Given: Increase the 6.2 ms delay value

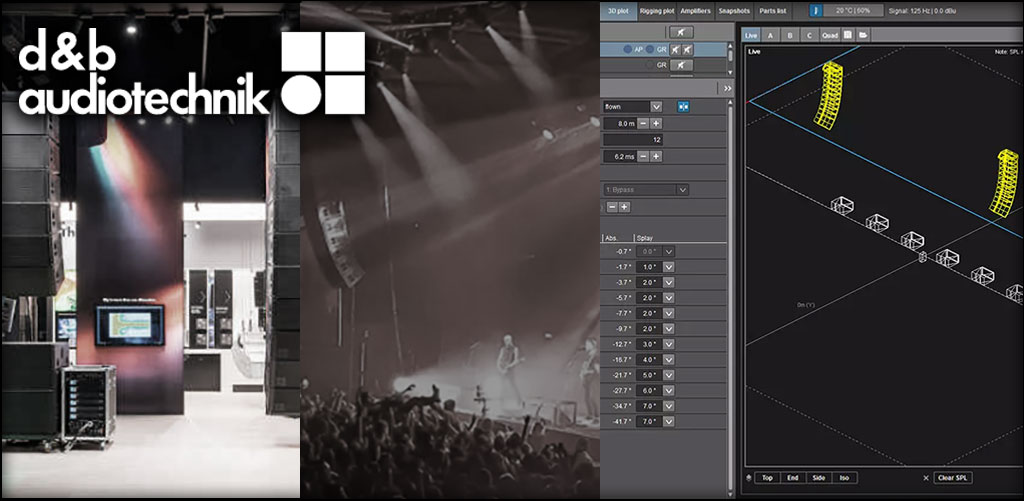Looking at the screenshot, I should click(x=656, y=156).
